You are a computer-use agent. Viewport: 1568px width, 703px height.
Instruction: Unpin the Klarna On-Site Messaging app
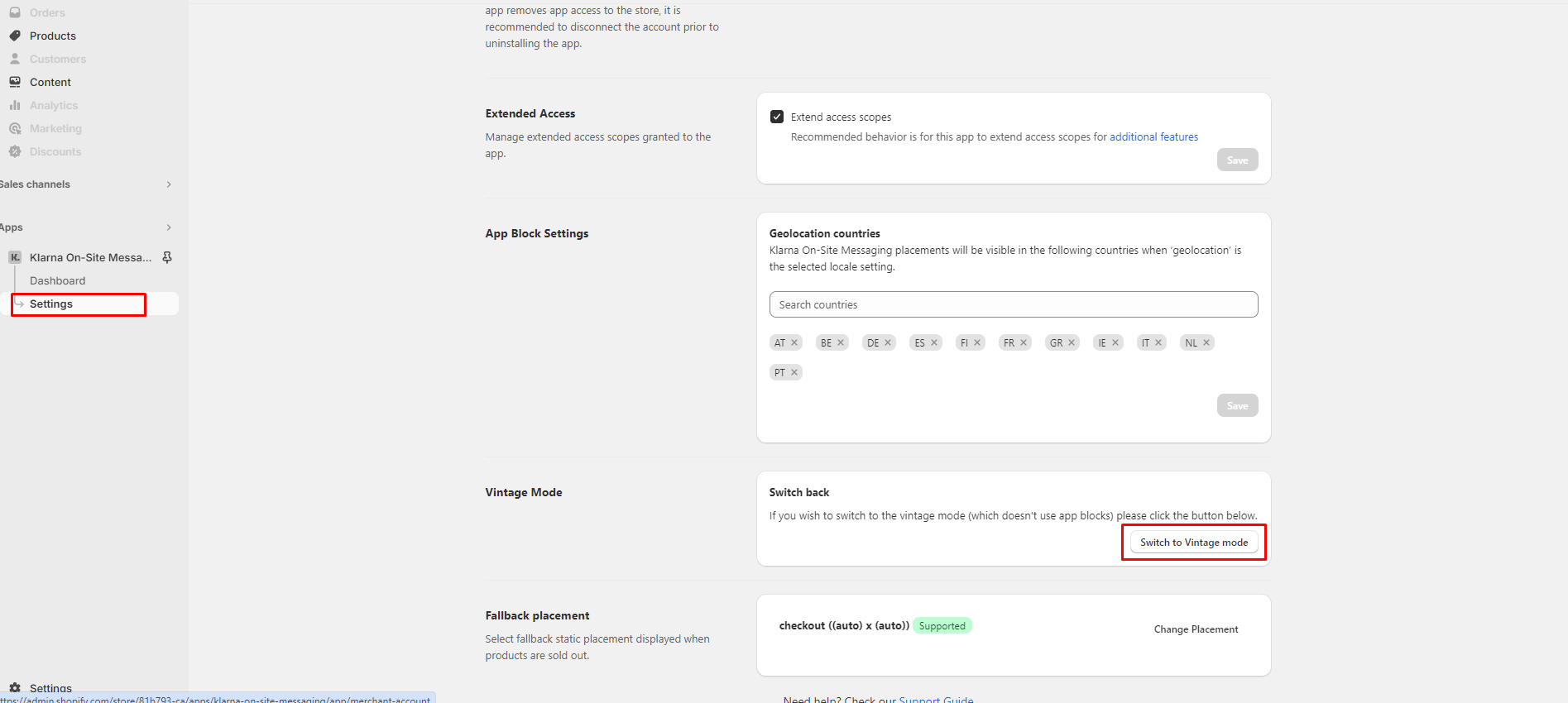click(x=167, y=257)
